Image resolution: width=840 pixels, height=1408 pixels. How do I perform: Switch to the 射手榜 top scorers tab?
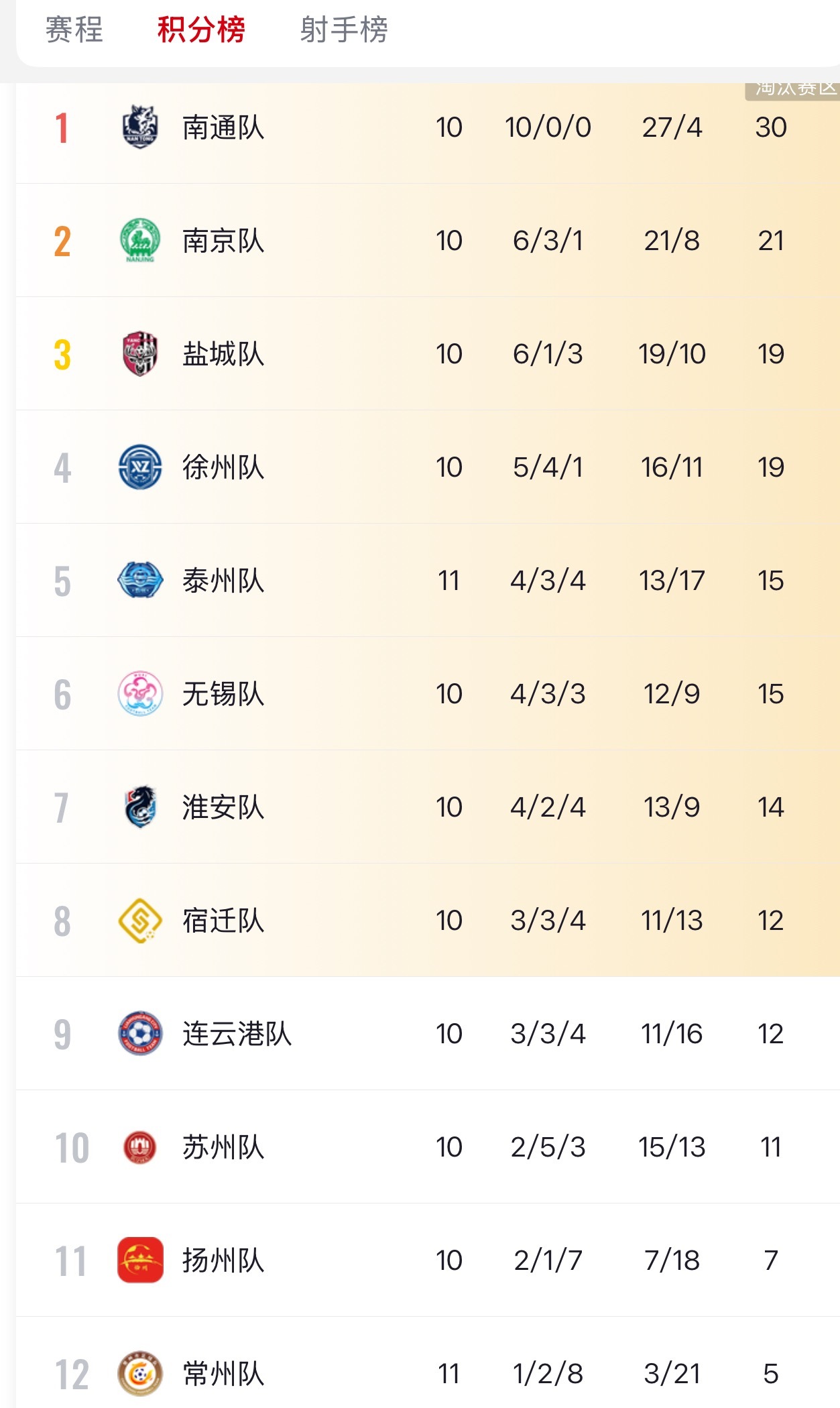pyautogui.click(x=344, y=30)
